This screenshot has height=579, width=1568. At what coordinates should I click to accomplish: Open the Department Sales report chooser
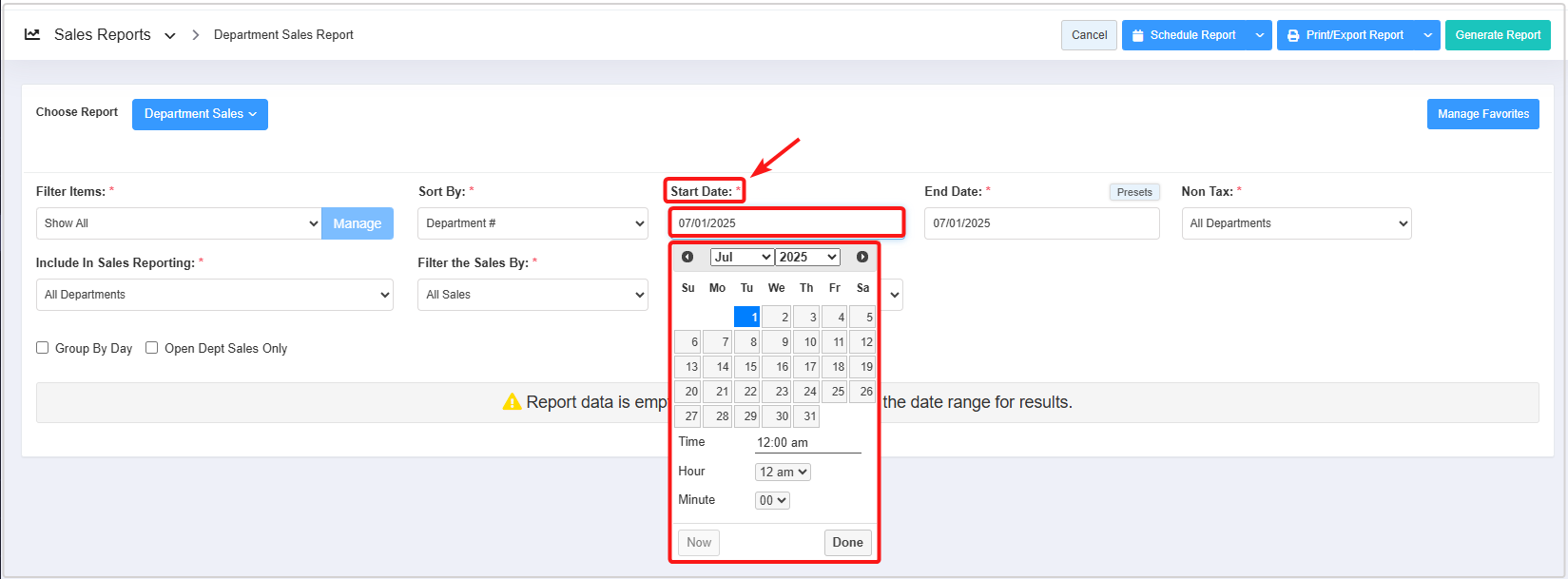(x=200, y=114)
